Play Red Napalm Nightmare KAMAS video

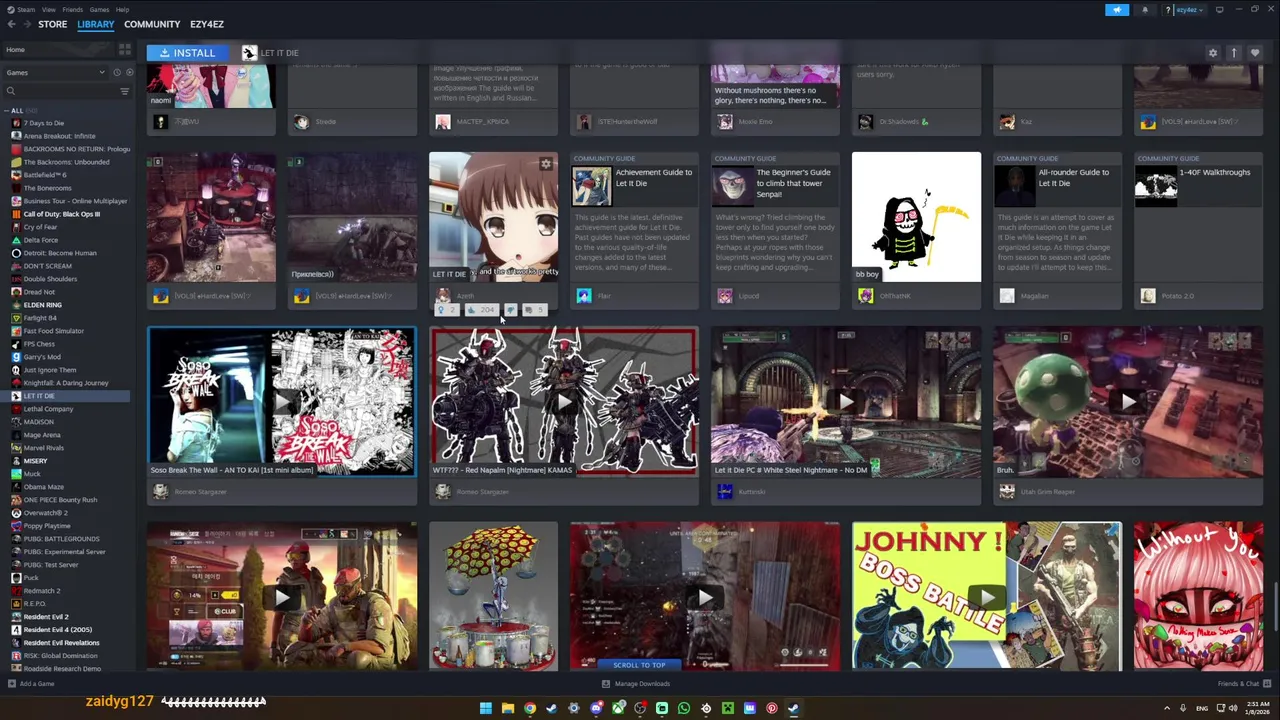[564, 401]
